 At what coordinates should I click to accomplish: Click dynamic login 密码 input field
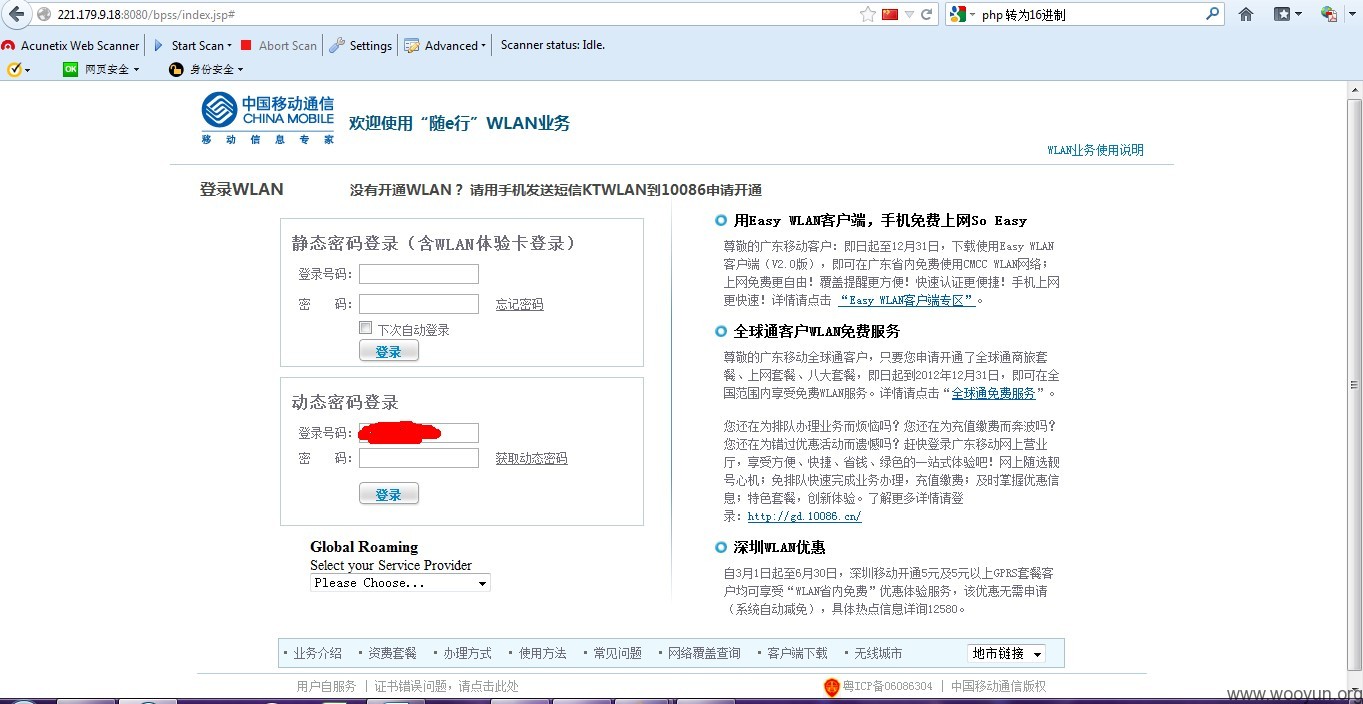pos(419,458)
